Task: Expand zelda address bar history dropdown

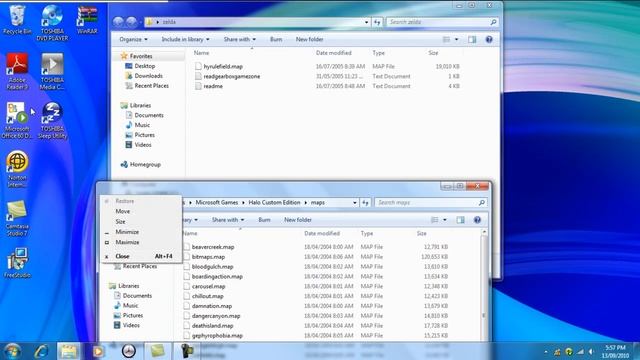Action: point(367,22)
